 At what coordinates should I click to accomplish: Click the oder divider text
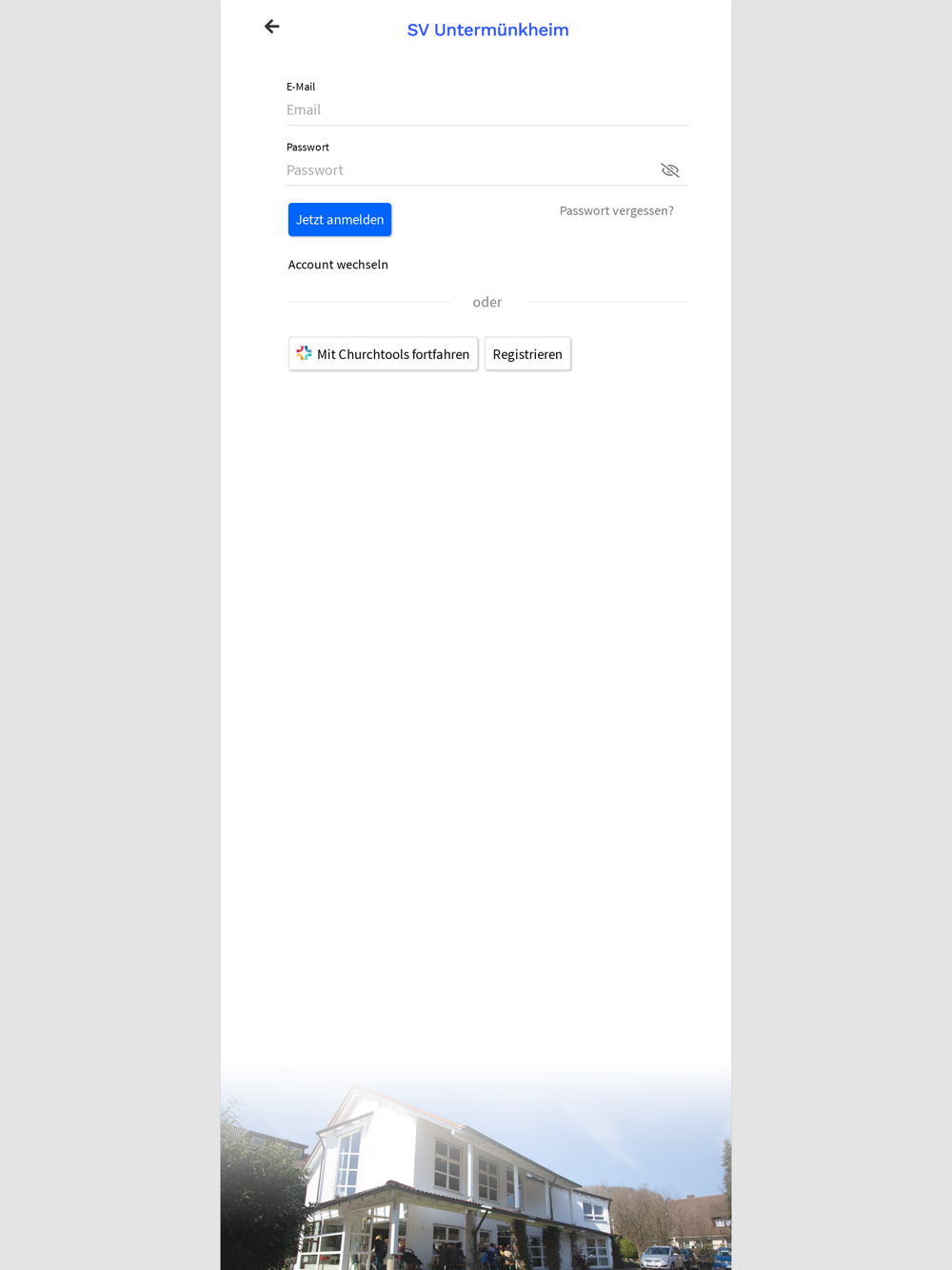487,302
